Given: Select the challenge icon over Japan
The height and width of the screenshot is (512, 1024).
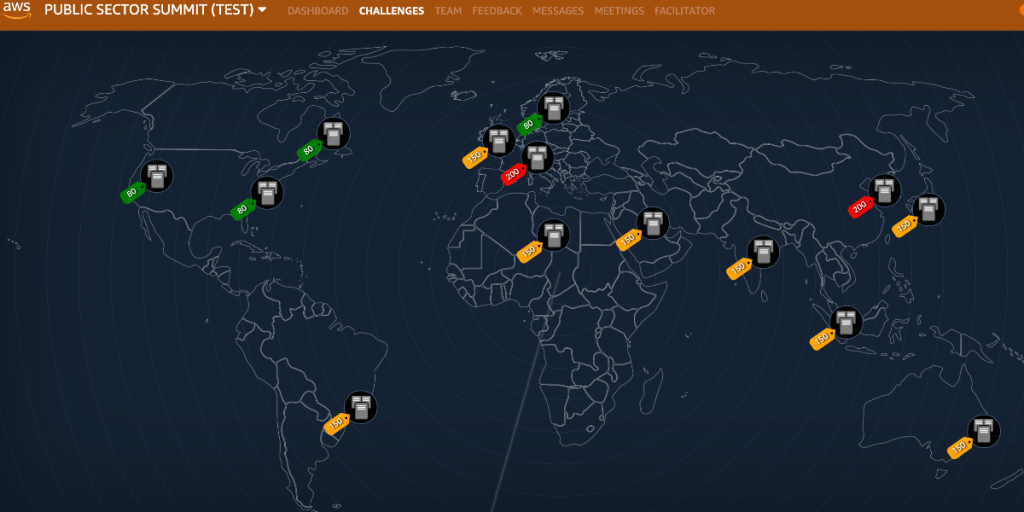Looking at the screenshot, I should point(928,210).
